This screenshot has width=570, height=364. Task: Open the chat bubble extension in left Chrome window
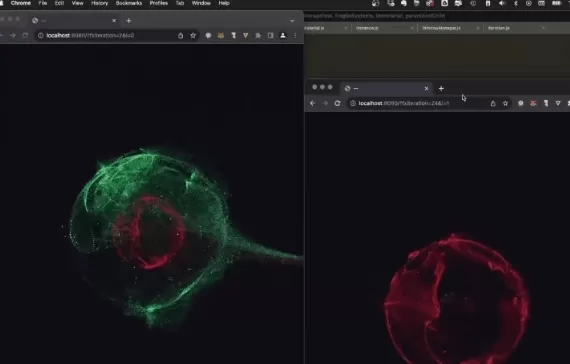coord(208,35)
